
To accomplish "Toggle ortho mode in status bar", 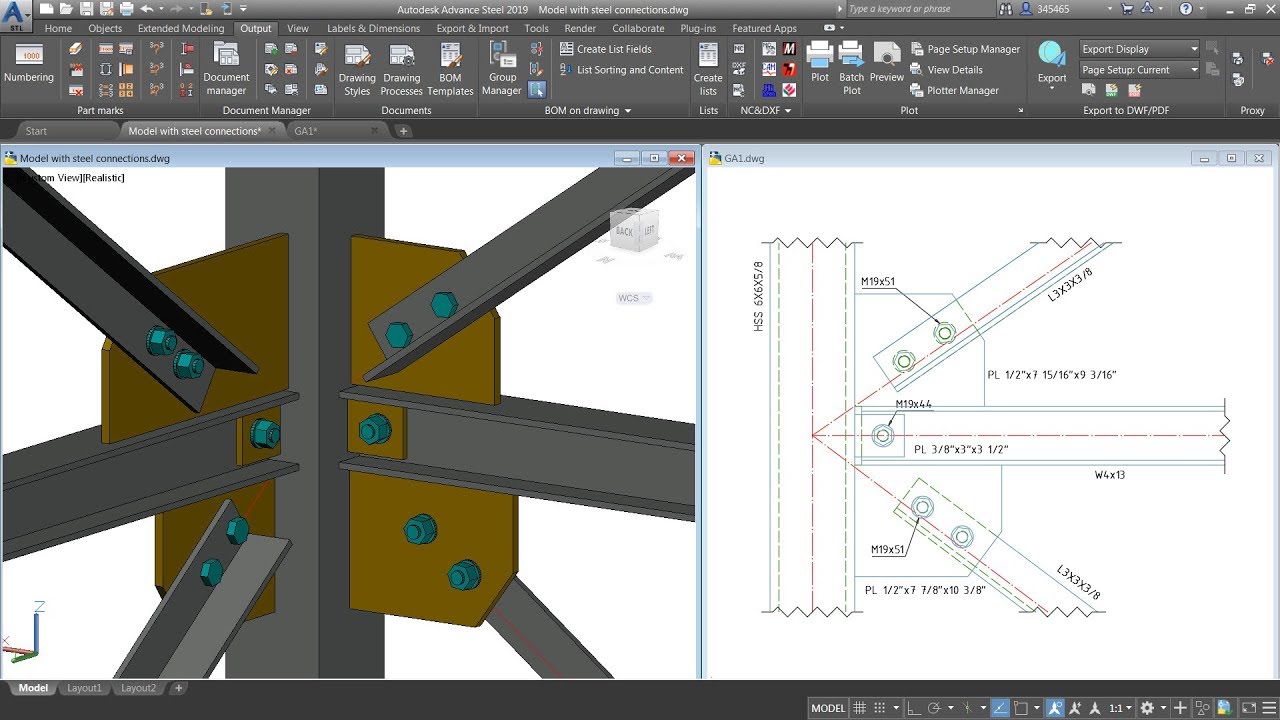I will click(913, 707).
